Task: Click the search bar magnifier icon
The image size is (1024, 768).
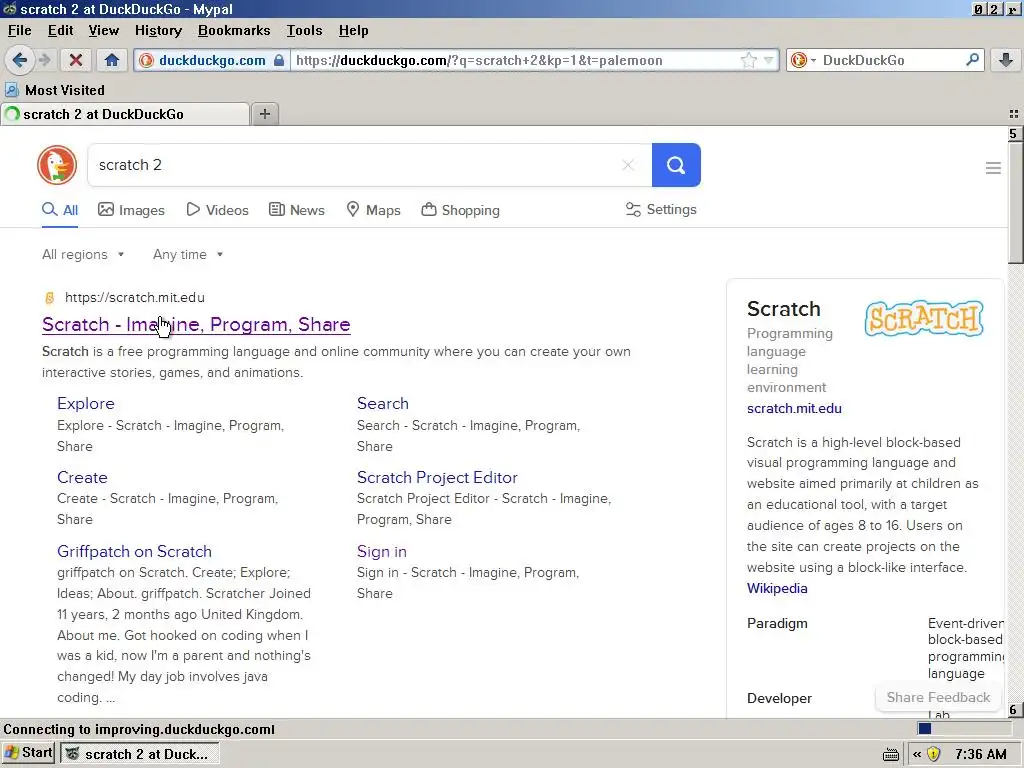Action: (972, 59)
